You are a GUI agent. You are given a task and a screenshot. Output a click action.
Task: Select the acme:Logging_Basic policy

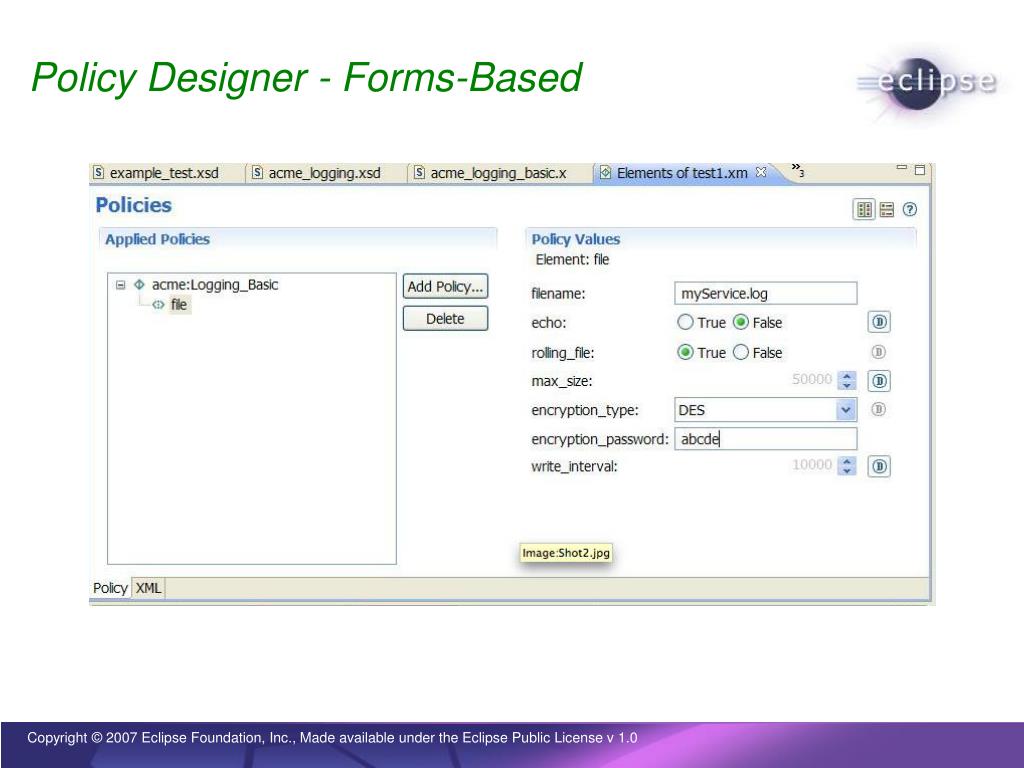214,285
